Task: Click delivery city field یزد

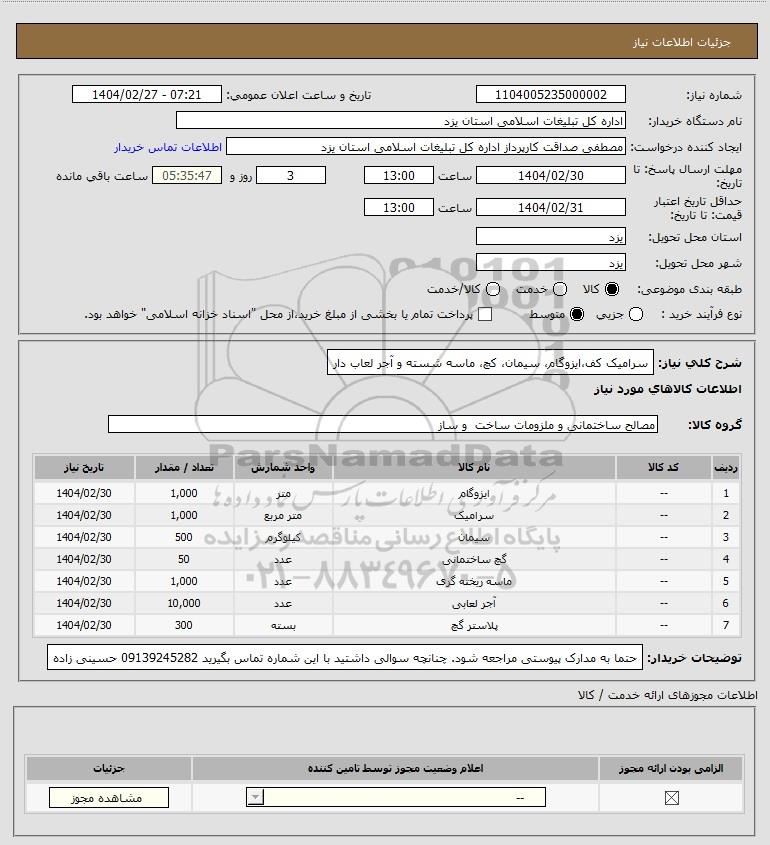Action: [x=551, y=262]
